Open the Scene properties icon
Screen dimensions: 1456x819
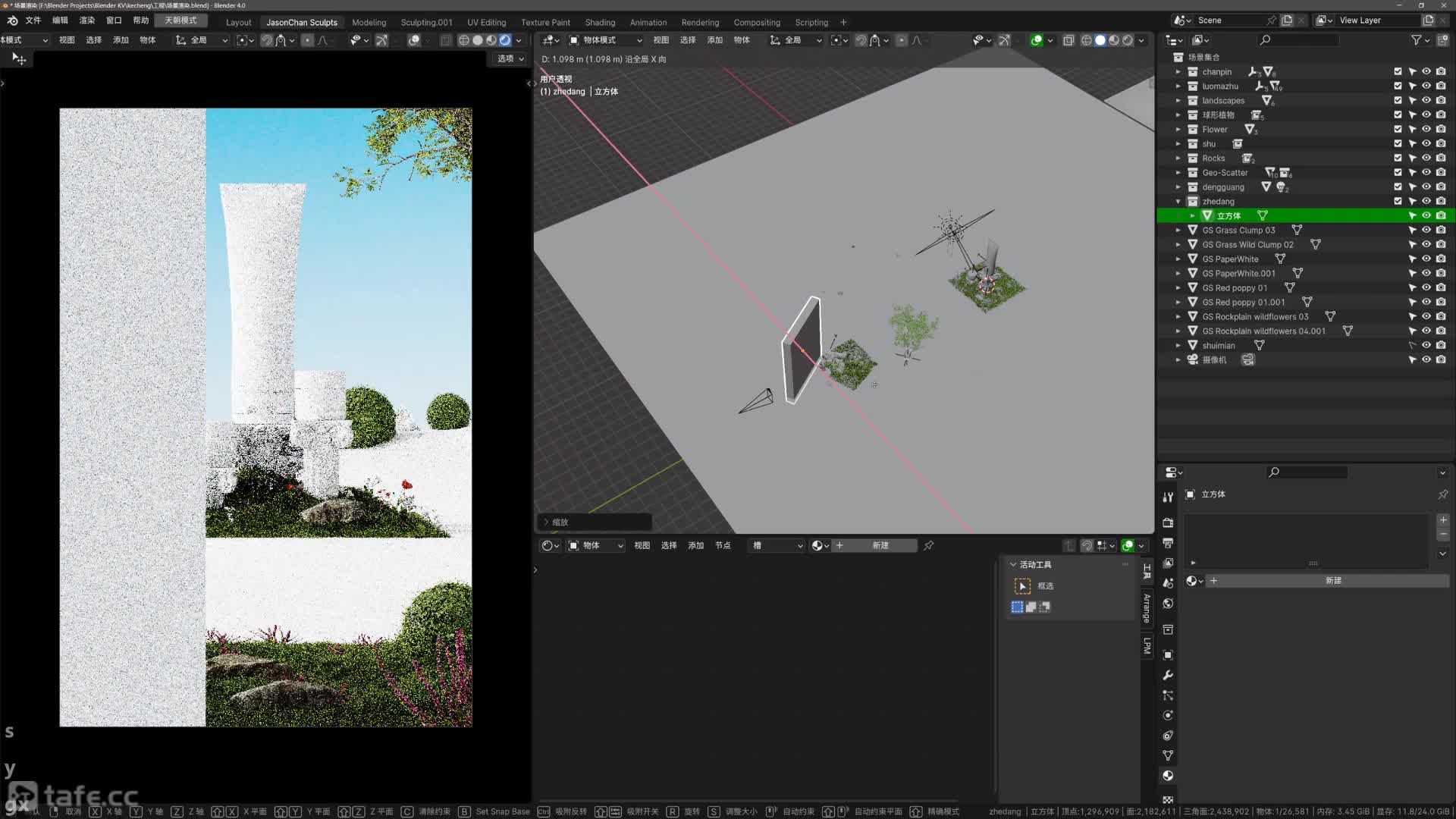[1168, 583]
